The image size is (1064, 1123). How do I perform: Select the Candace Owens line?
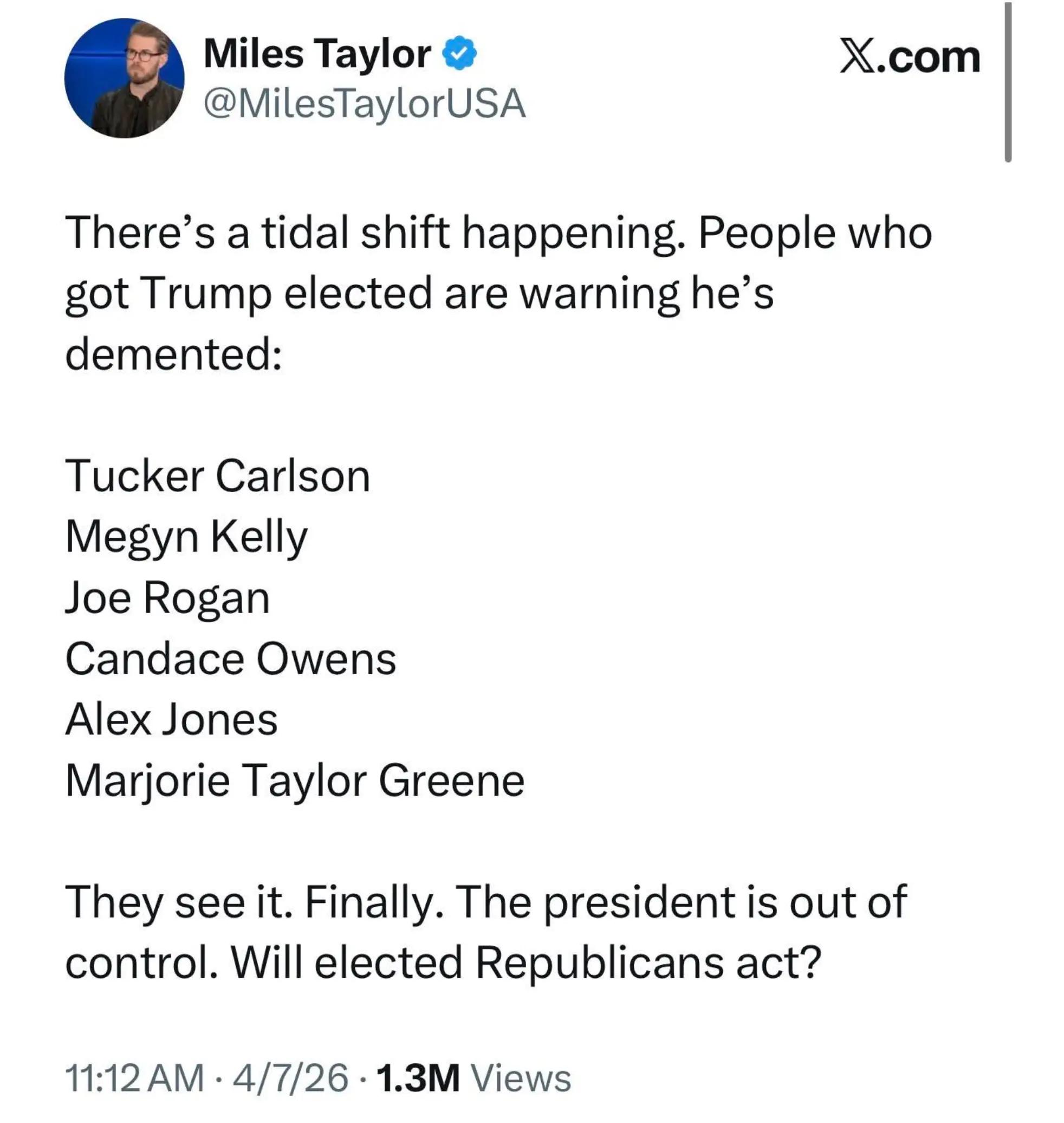click(x=230, y=659)
